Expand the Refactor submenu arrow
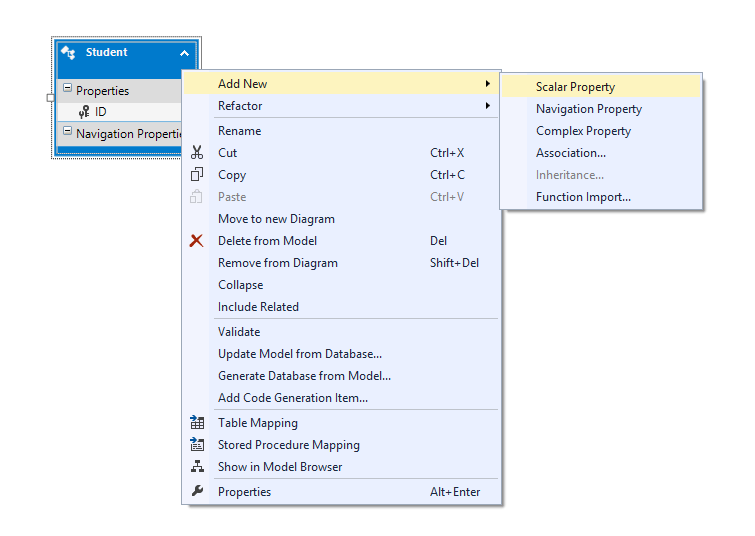The height and width of the screenshot is (536, 755). point(488,105)
